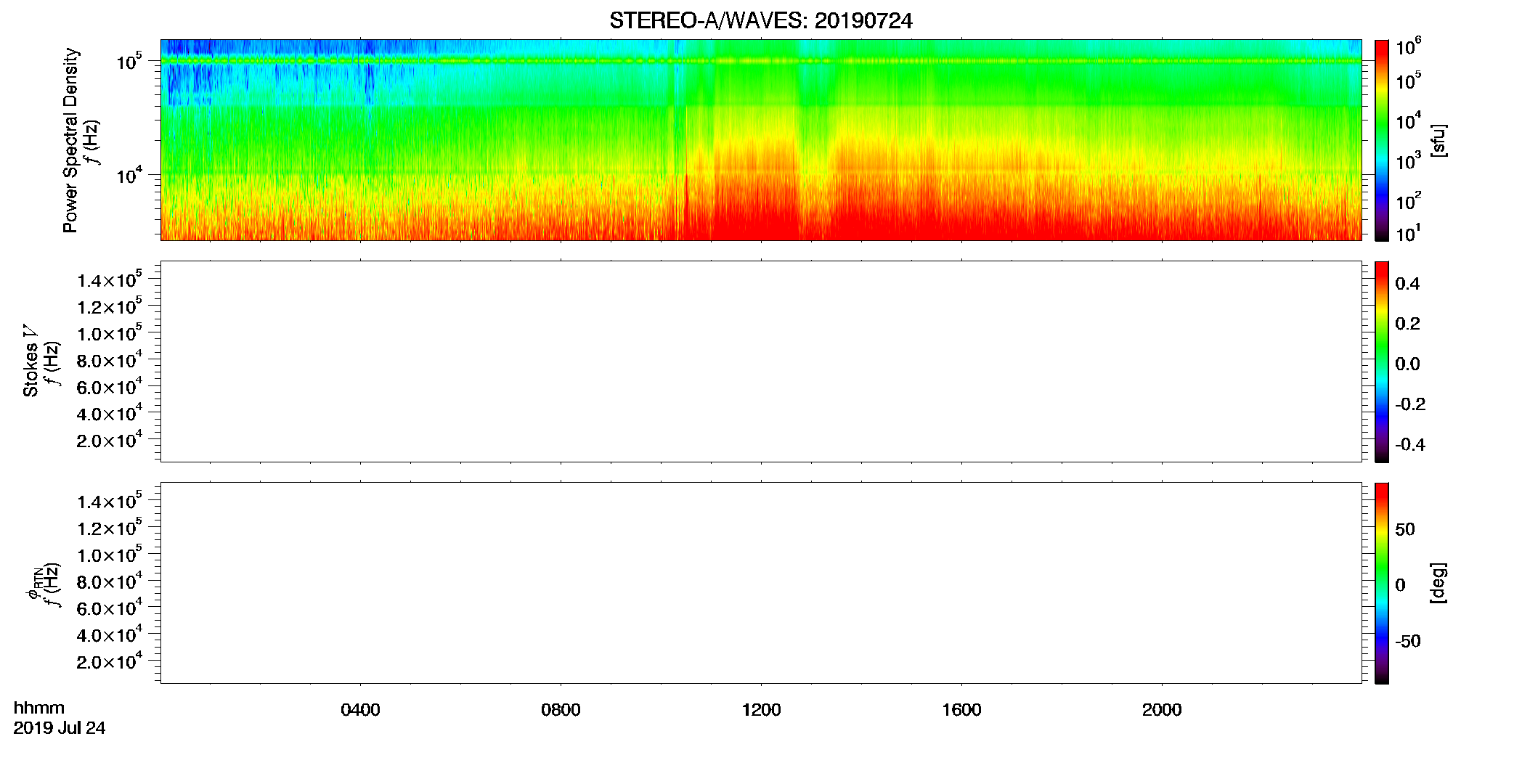
Task: Click the power spectral density color bar
Action: (x=1382, y=140)
